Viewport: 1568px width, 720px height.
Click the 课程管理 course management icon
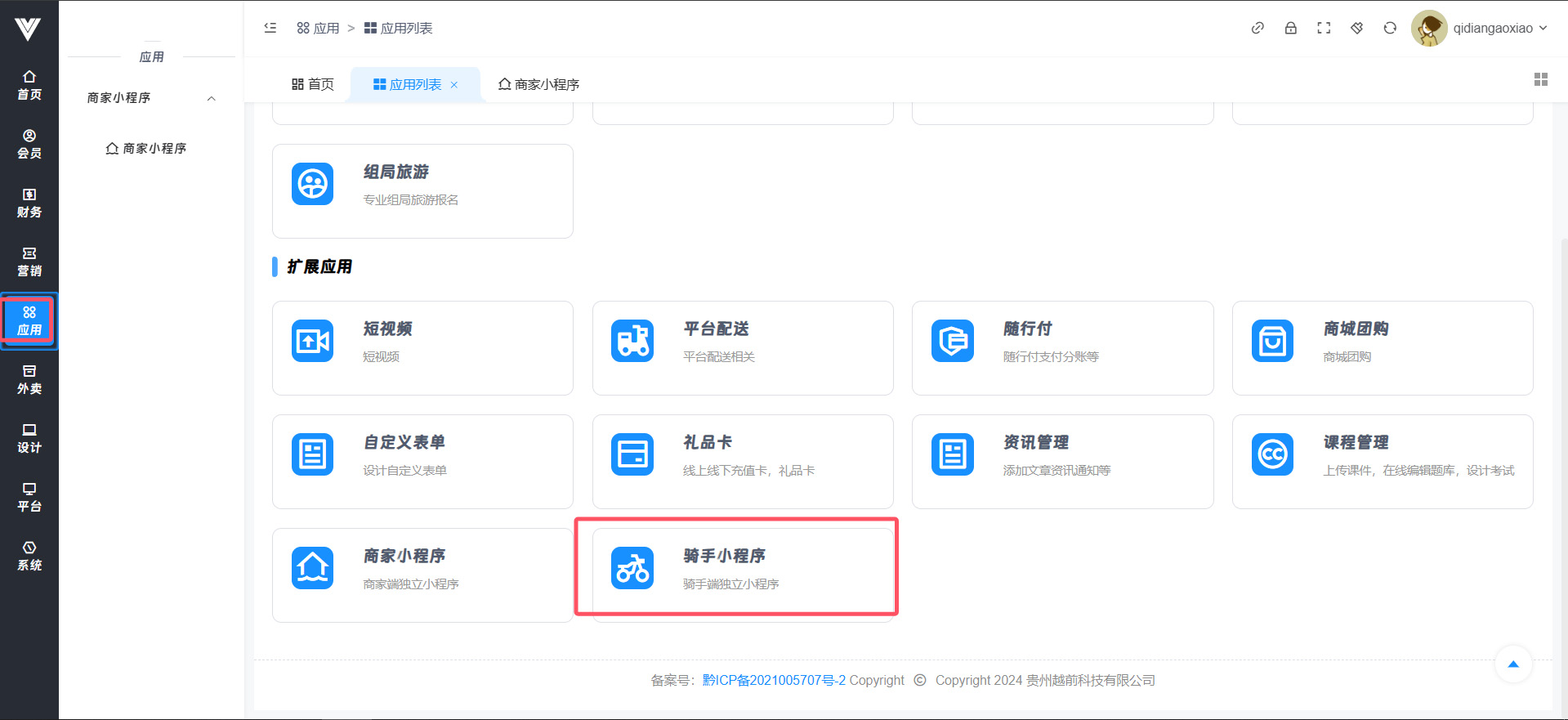(1272, 454)
